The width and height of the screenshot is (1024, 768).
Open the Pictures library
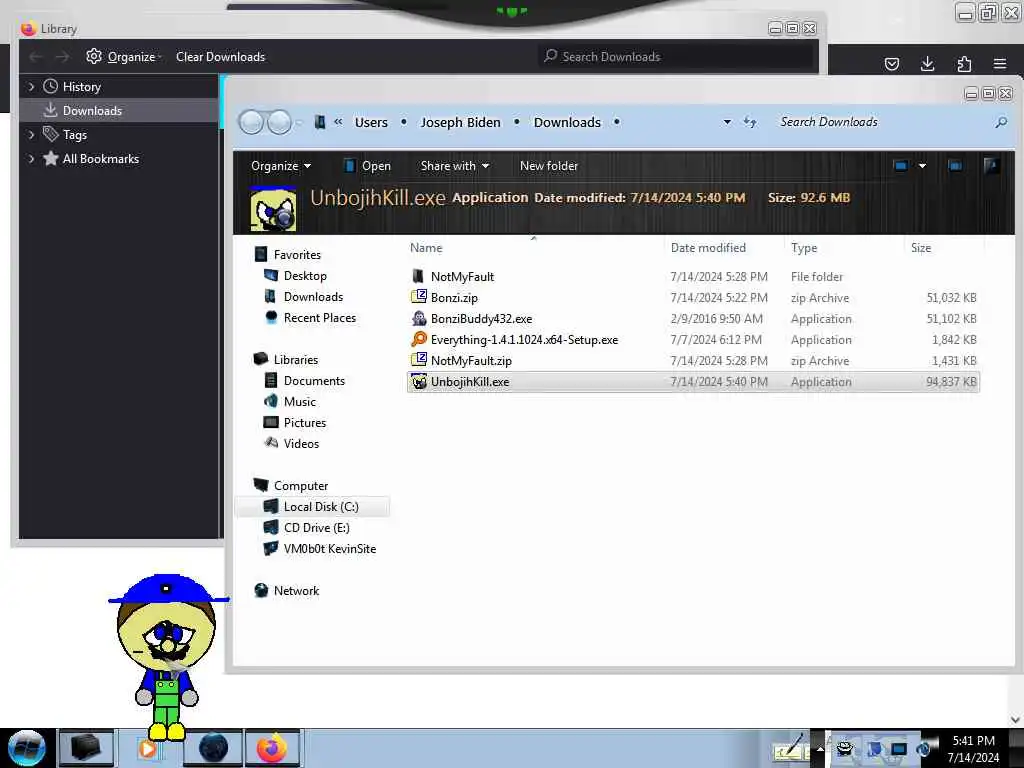click(305, 423)
